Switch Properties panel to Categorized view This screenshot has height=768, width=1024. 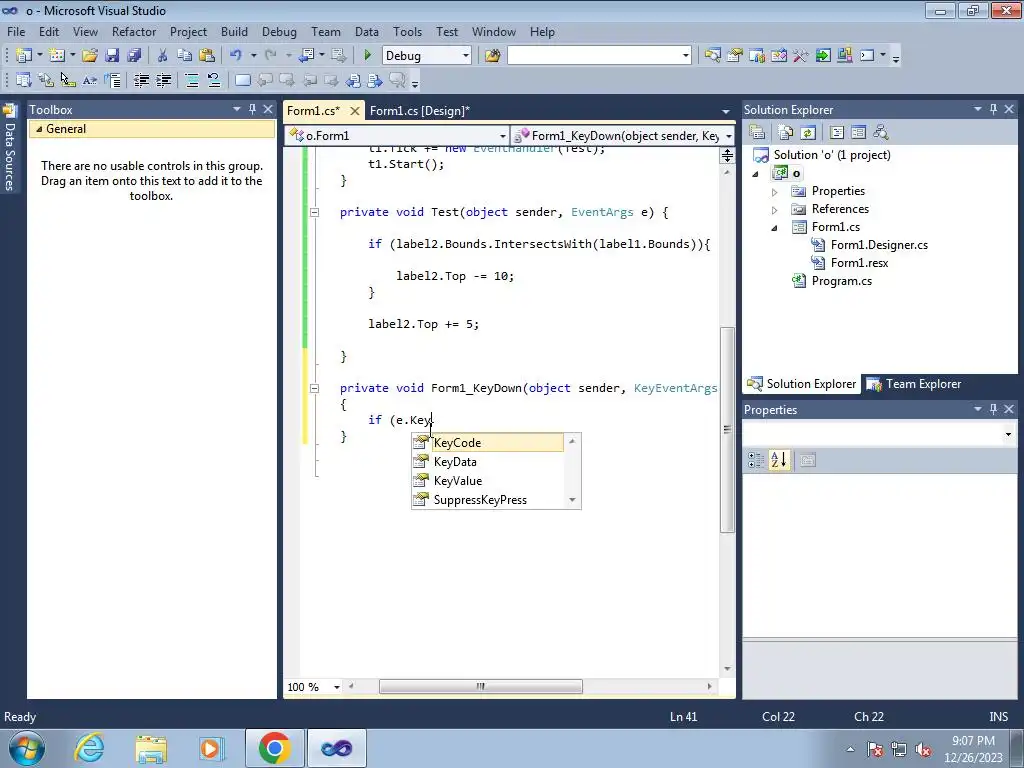[x=756, y=460]
